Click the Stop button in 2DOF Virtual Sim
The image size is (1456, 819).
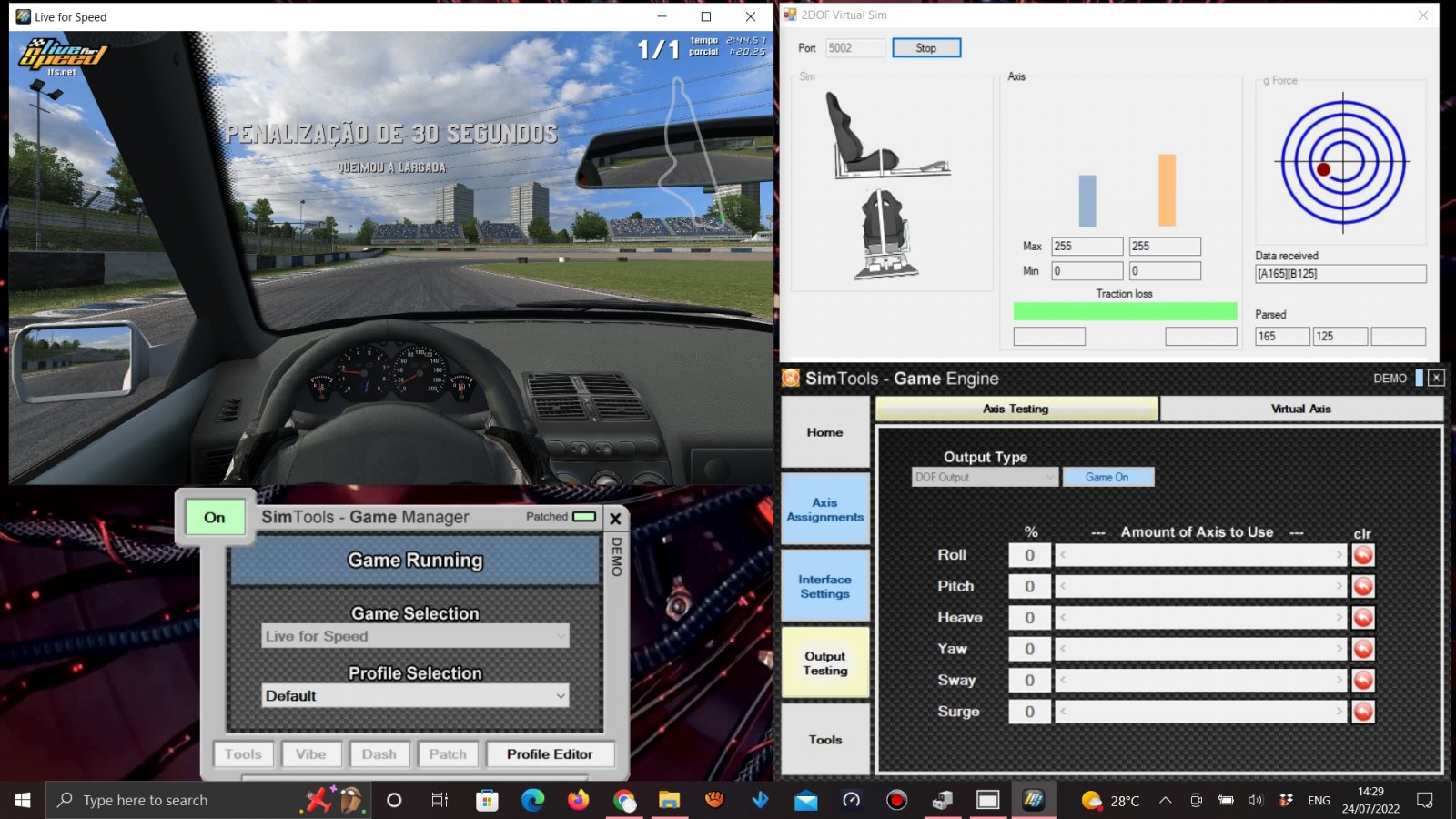(926, 48)
